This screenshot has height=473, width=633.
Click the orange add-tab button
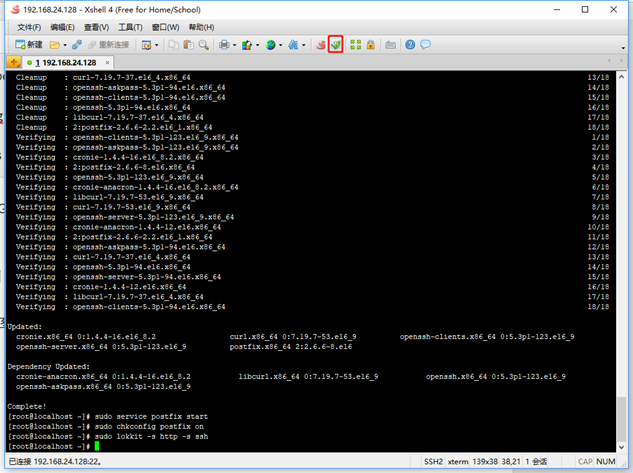14,63
